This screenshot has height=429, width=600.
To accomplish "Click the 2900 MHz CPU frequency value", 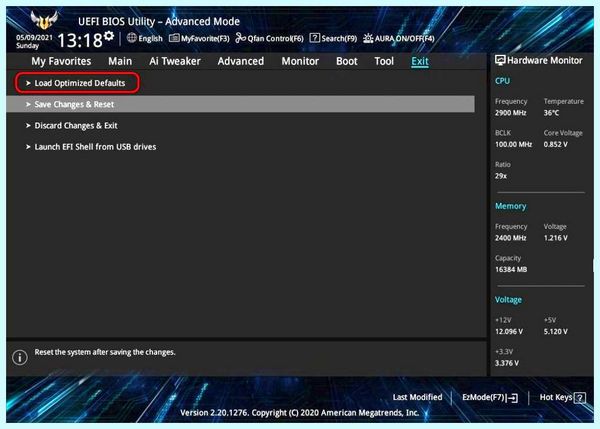I will coord(510,113).
